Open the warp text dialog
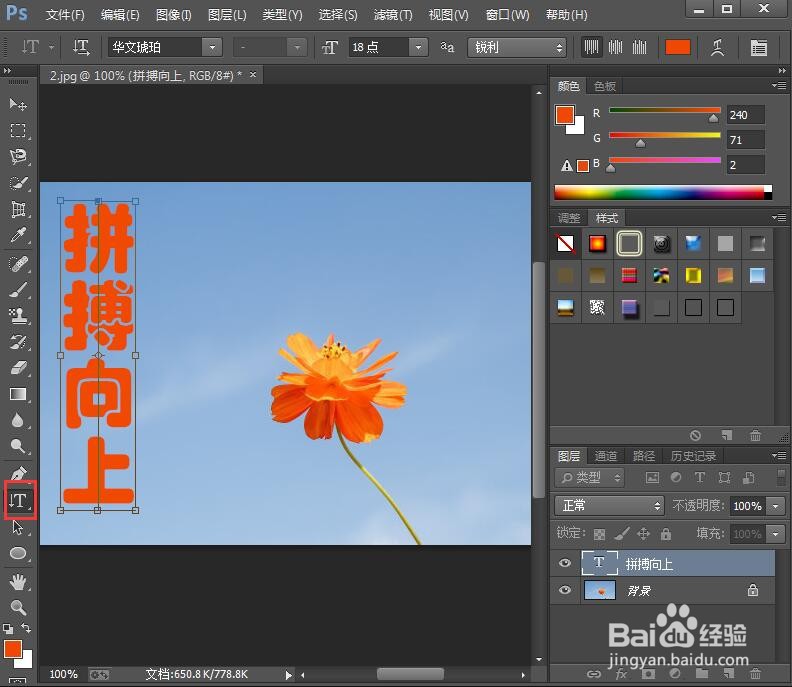 [718, 47]
